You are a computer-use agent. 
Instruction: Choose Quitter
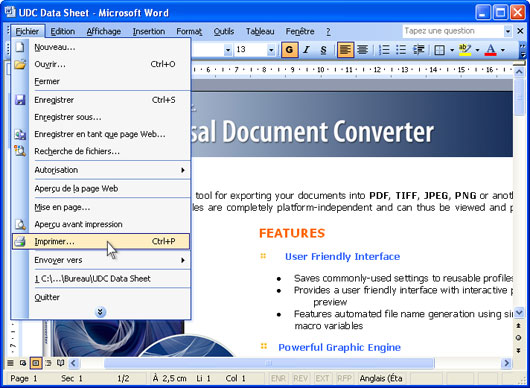tap(101, 297)
